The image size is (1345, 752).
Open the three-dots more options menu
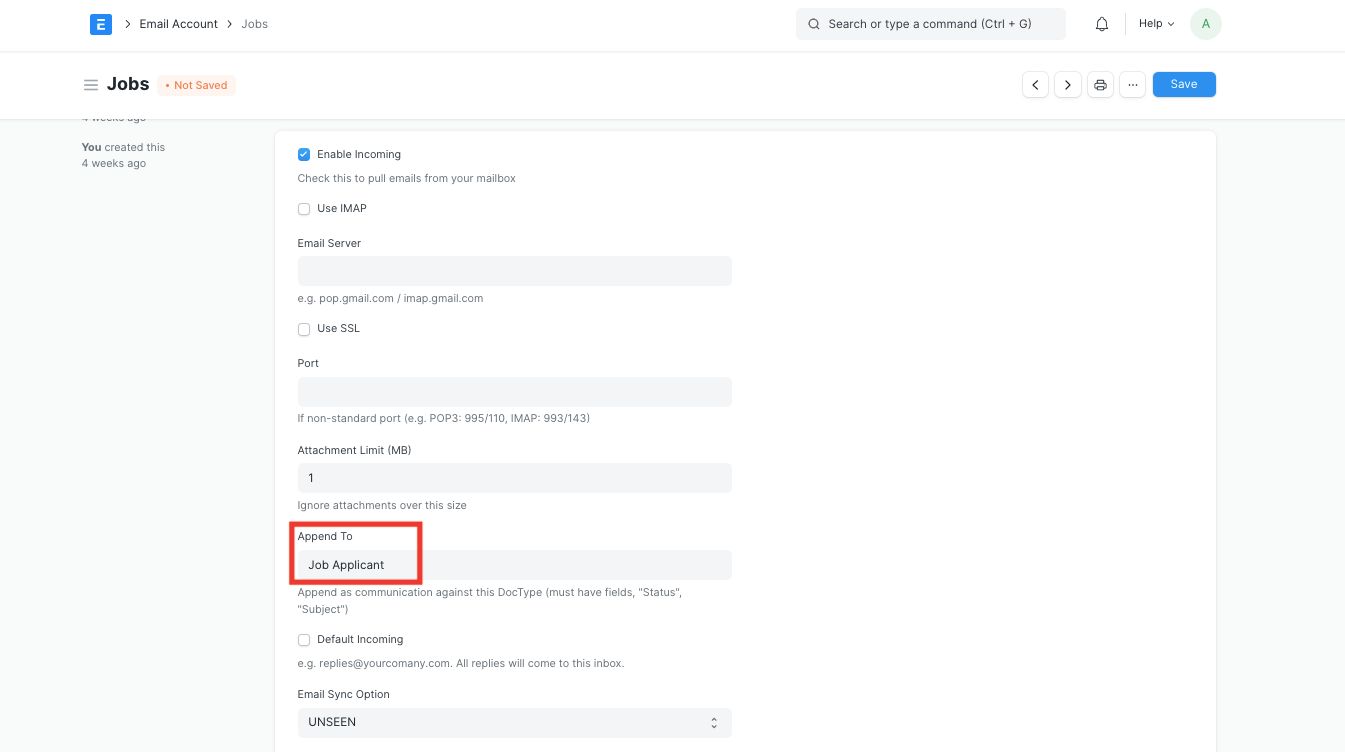pyautogui.click(x=1132, y=85)
